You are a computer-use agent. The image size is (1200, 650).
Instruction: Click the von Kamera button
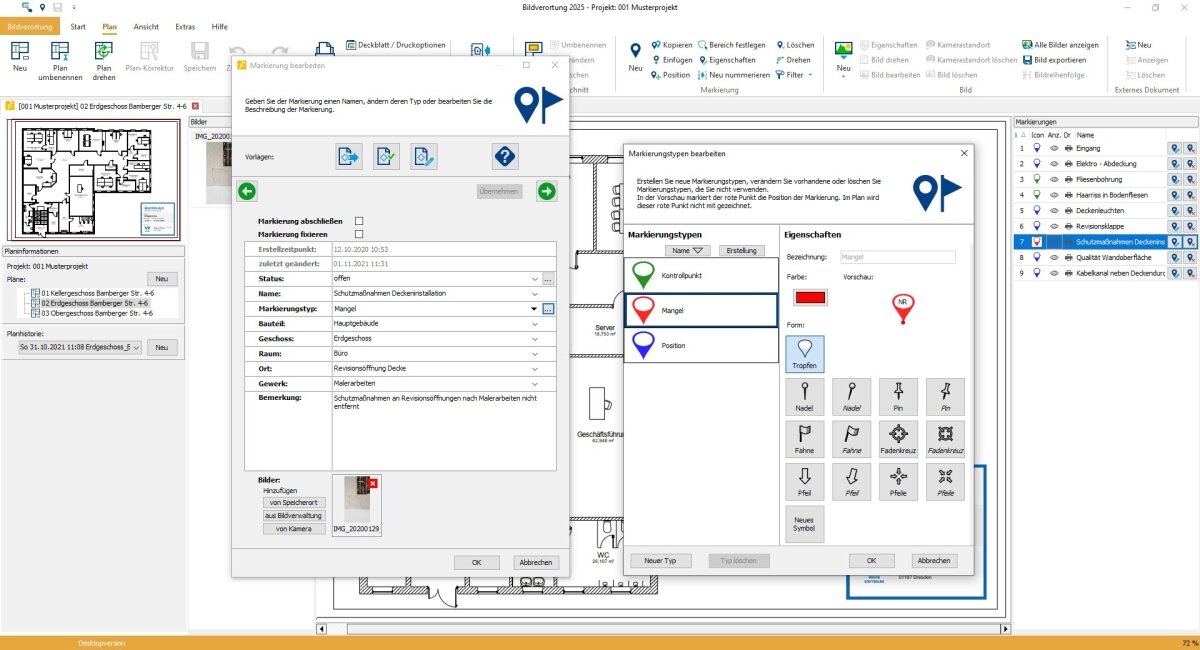[x=294, y=528]
